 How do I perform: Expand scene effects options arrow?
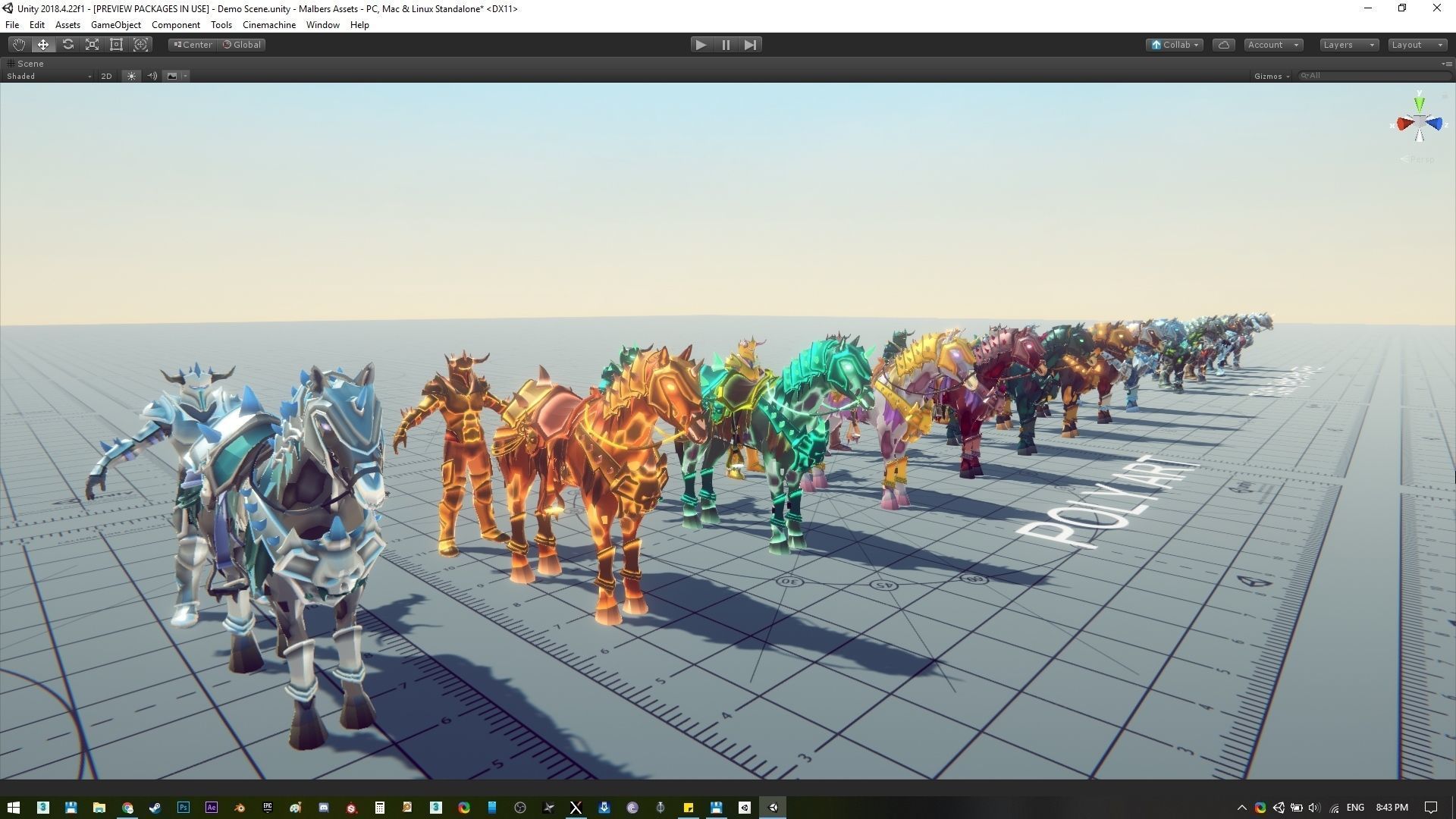(x=185, y=76)
